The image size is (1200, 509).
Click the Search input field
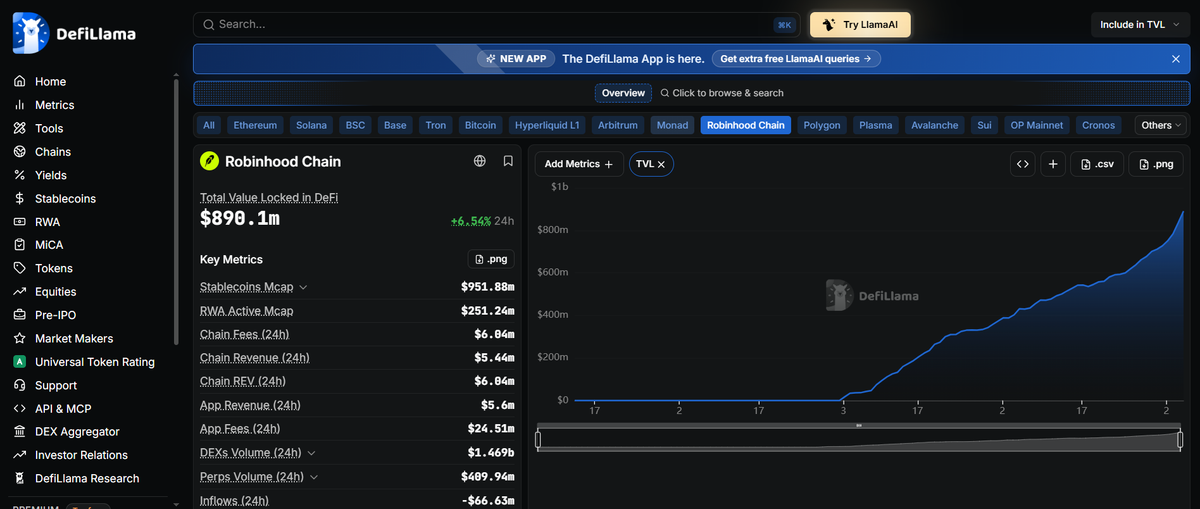(496, 25)
